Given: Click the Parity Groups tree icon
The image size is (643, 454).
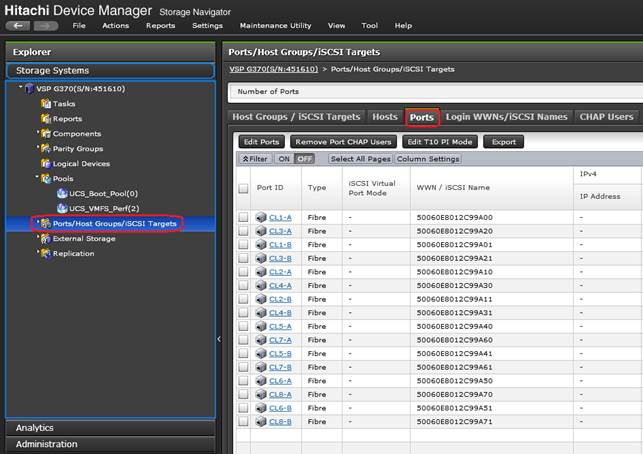Looking at the screenshot, I should click(x=46, y=148).
